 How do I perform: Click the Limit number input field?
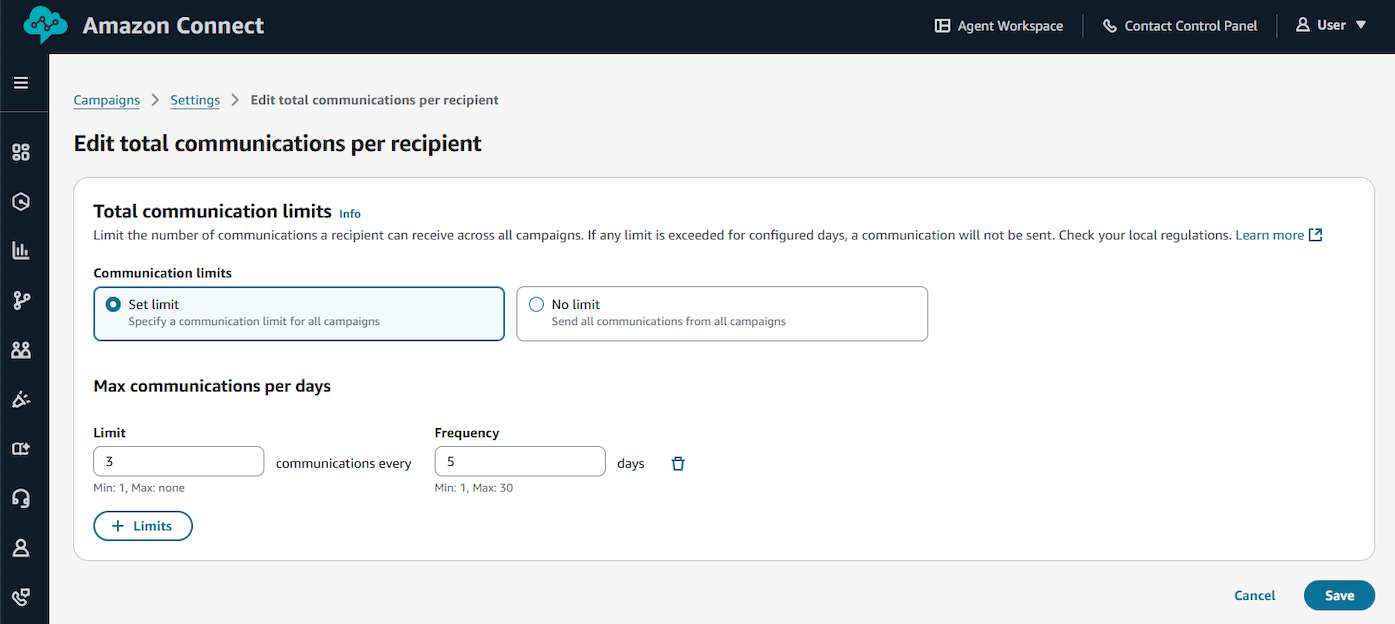(178, 462)
